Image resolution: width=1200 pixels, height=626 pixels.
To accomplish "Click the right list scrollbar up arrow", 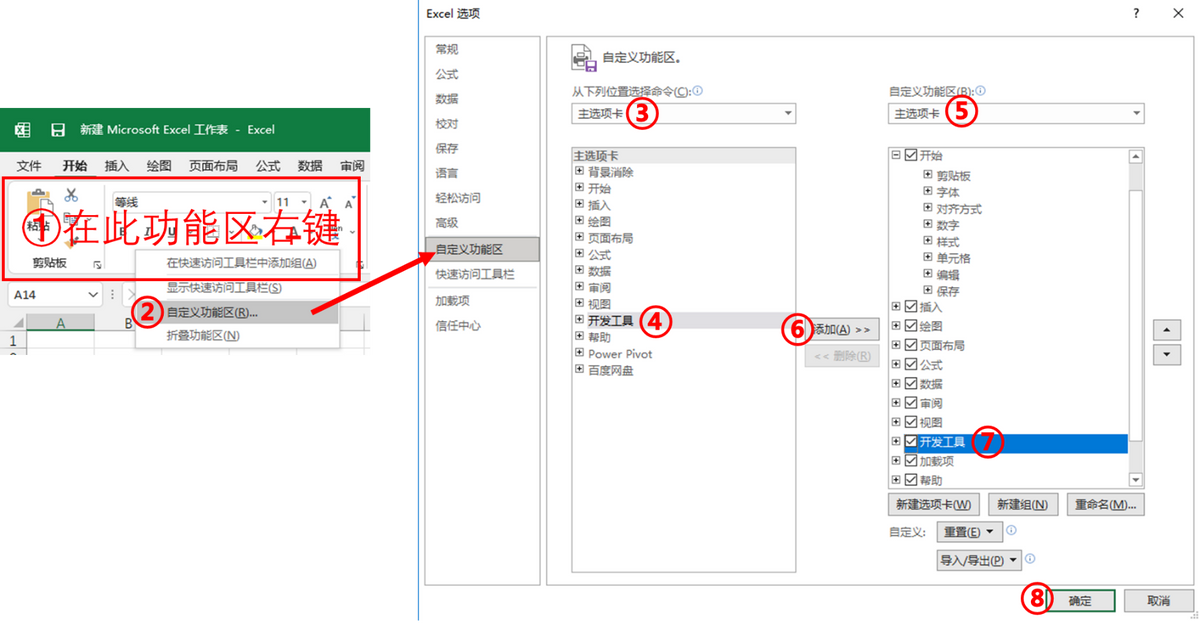I will point(1135,157).
